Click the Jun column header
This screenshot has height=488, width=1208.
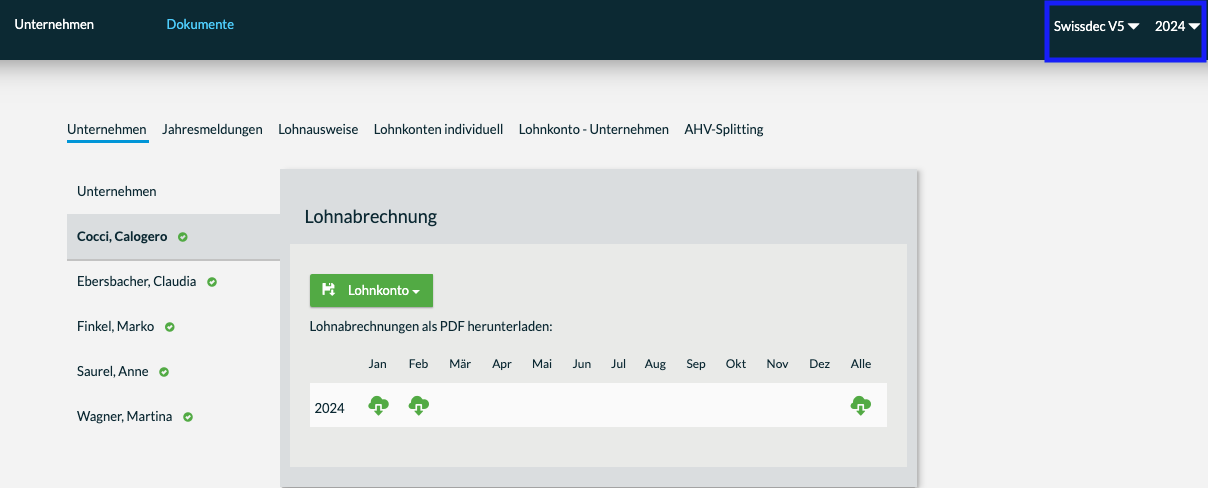582,364
